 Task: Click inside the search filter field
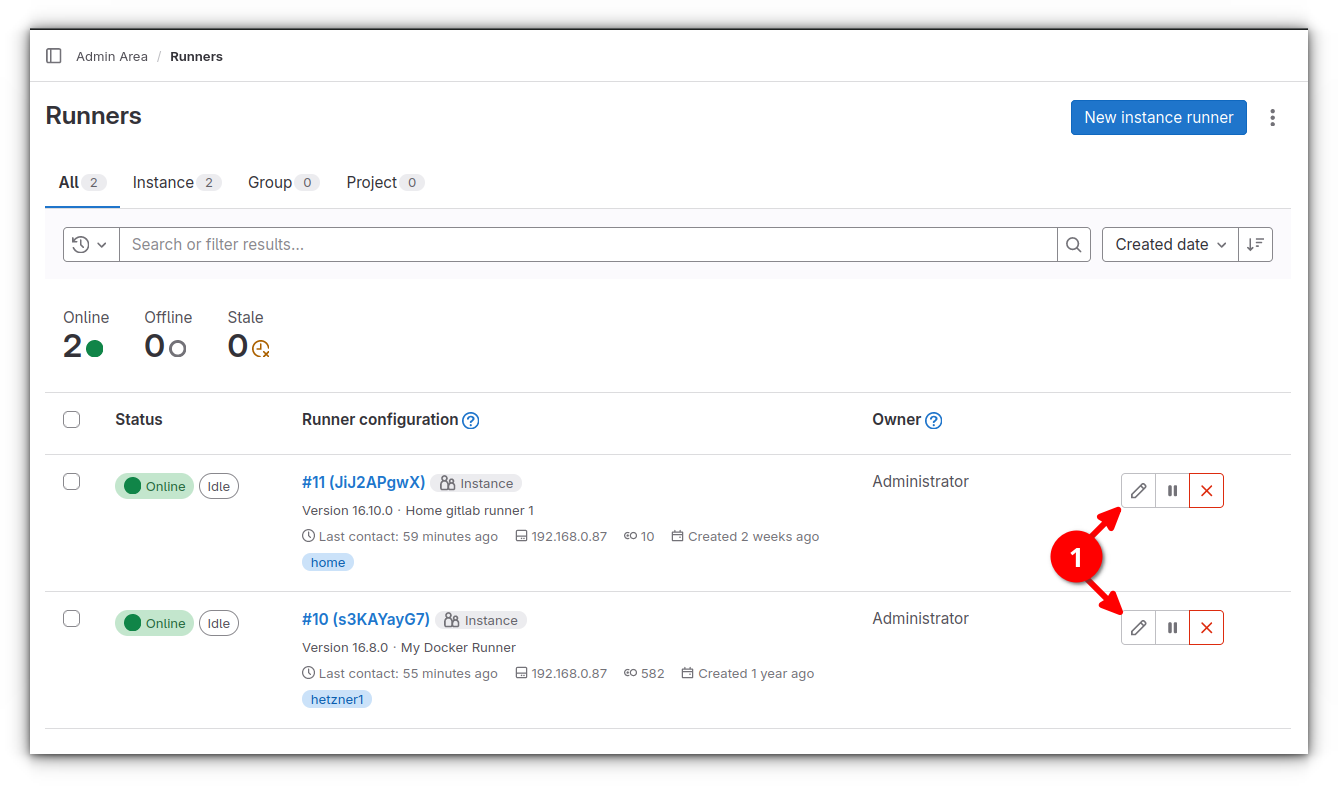tap(500, 244)
